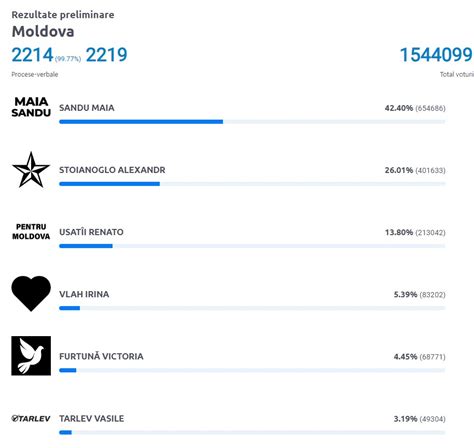474x448 pixels.
Task: Click the 42.40% result figure
Action: pyautogui.click(x=399, y=108)
